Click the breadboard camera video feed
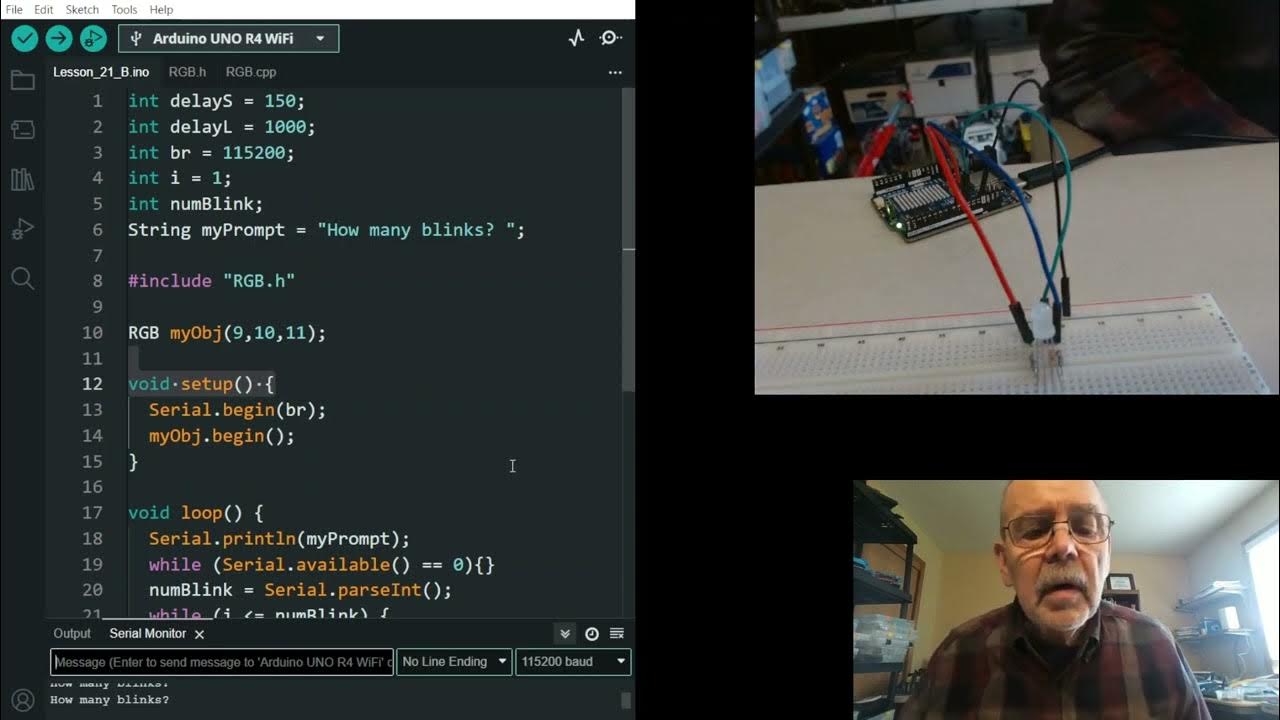 point(1017,197)
